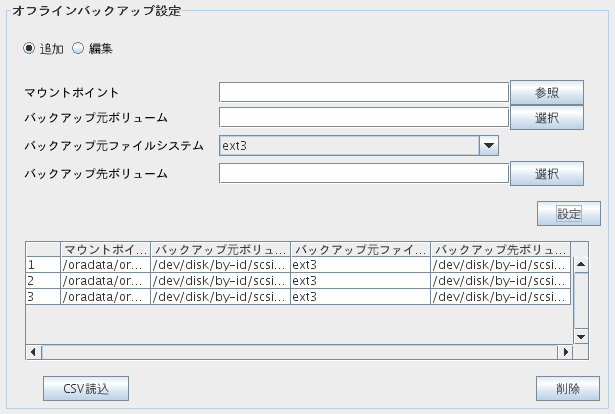Select the 追加 radio button
Viewport: 615px width, 414px height.
pyautogui.click(x=29, y=48)
